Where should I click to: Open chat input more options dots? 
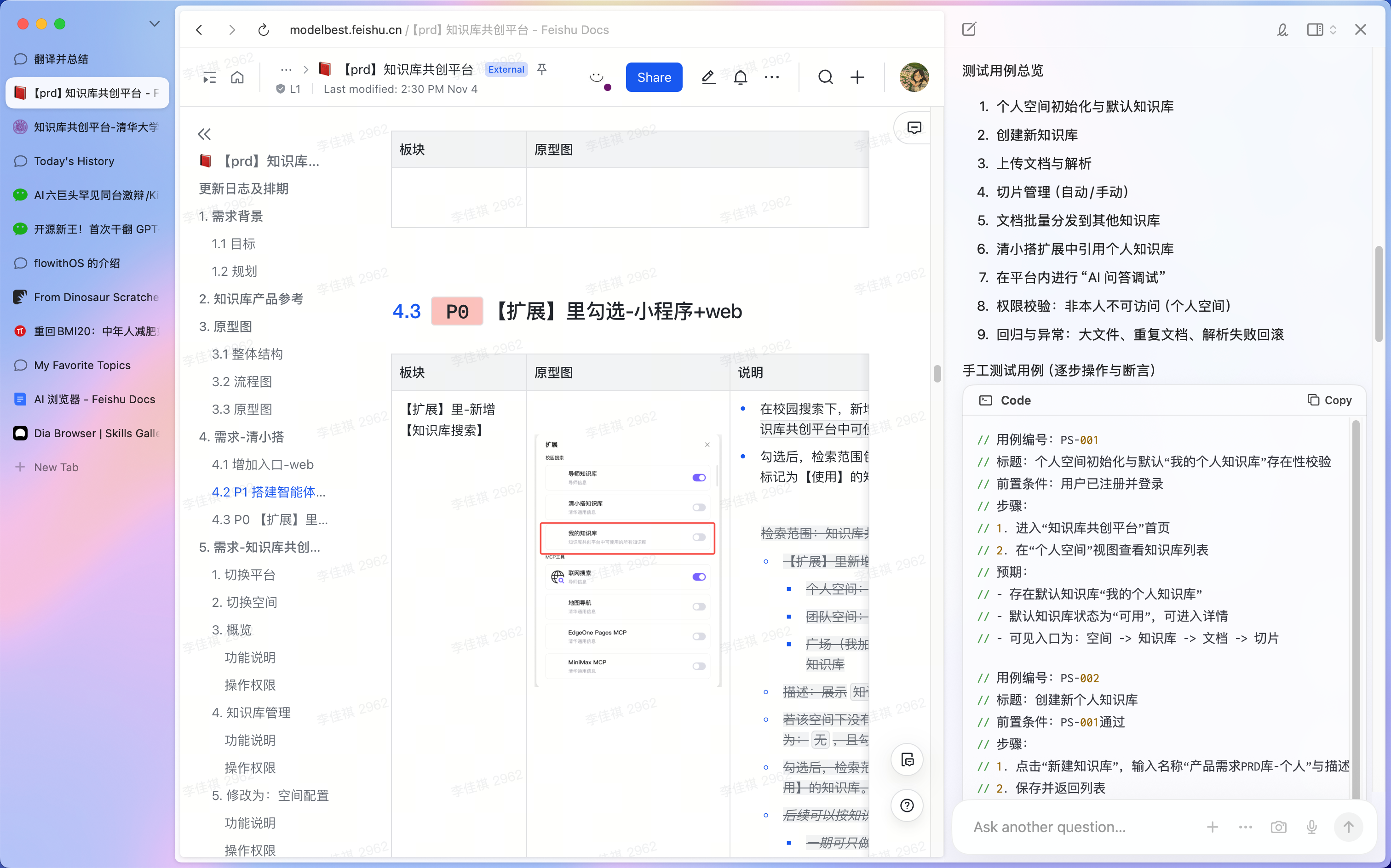coord(1245,827)
